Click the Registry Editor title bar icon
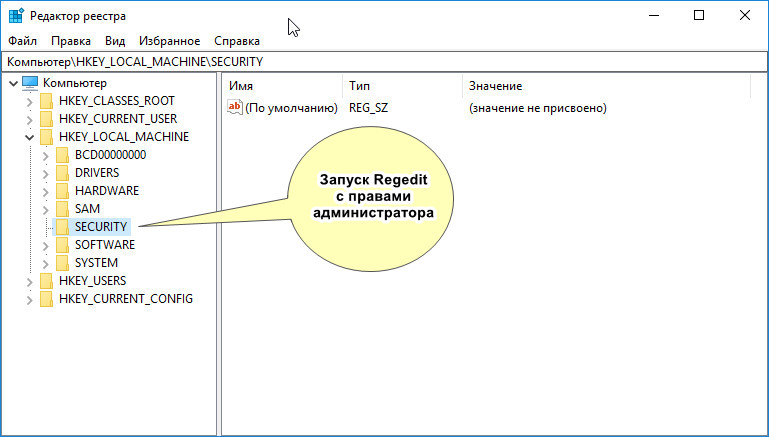 pyautogui.click(x=16, y=16)
